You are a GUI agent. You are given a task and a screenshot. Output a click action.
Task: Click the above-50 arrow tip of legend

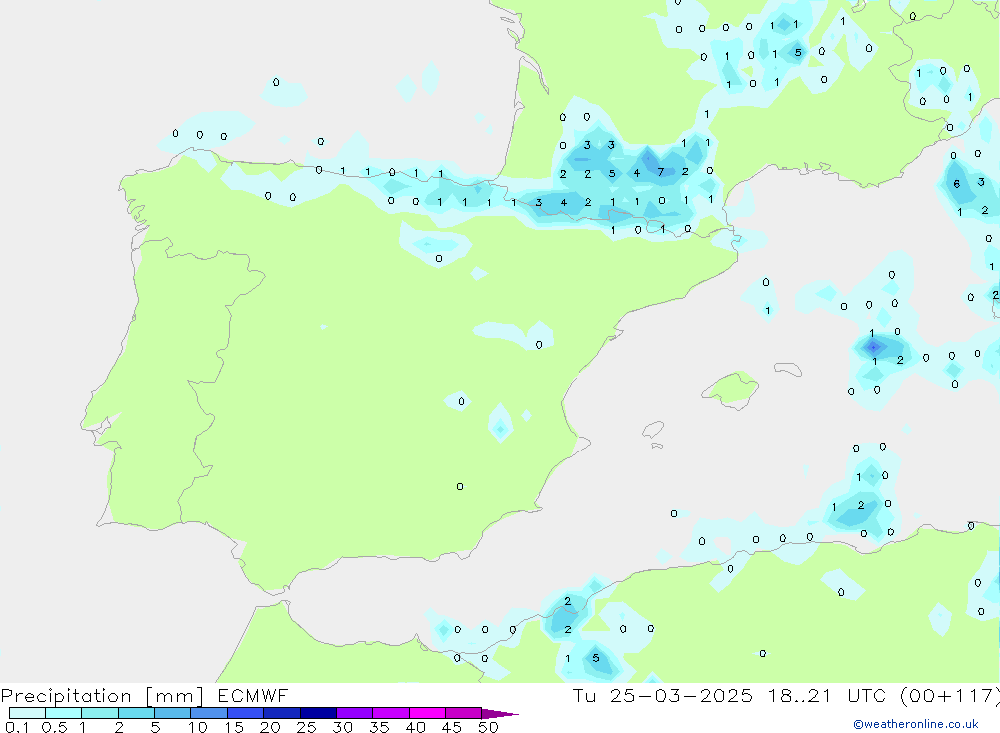[x=500, y=714]
